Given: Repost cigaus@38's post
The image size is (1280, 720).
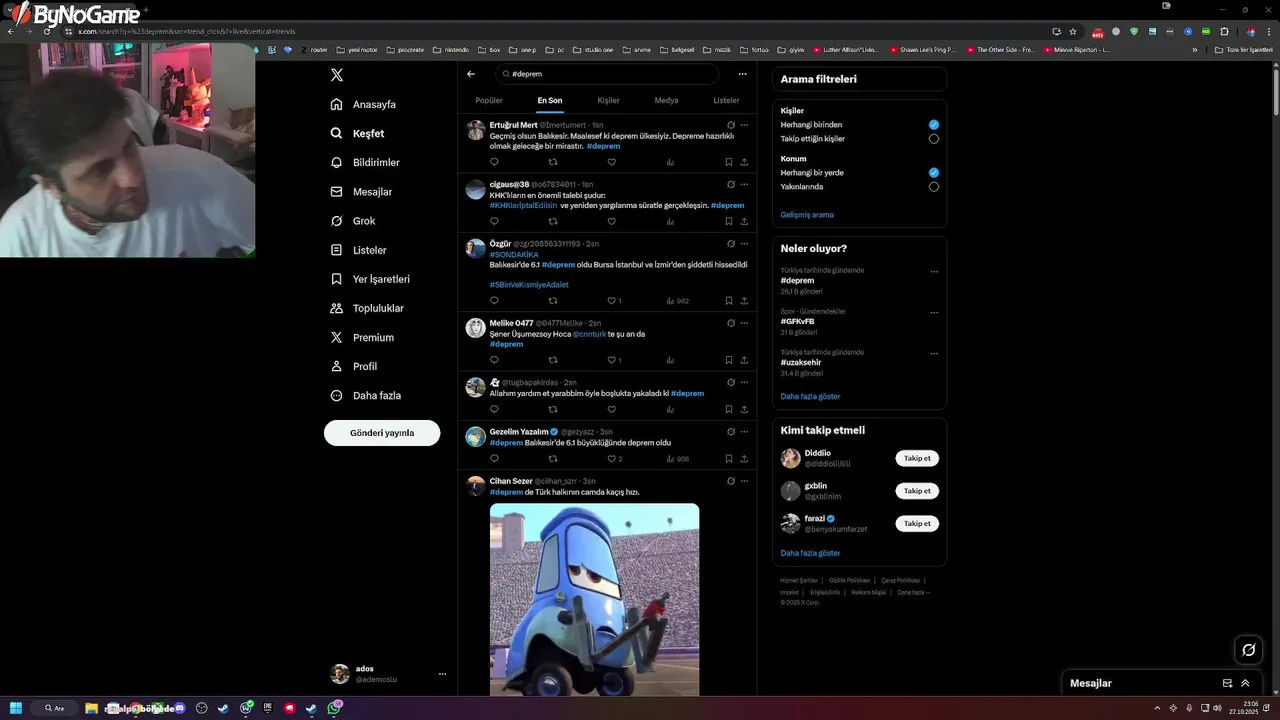Looking at the screenshot, I should coord(553,221).
